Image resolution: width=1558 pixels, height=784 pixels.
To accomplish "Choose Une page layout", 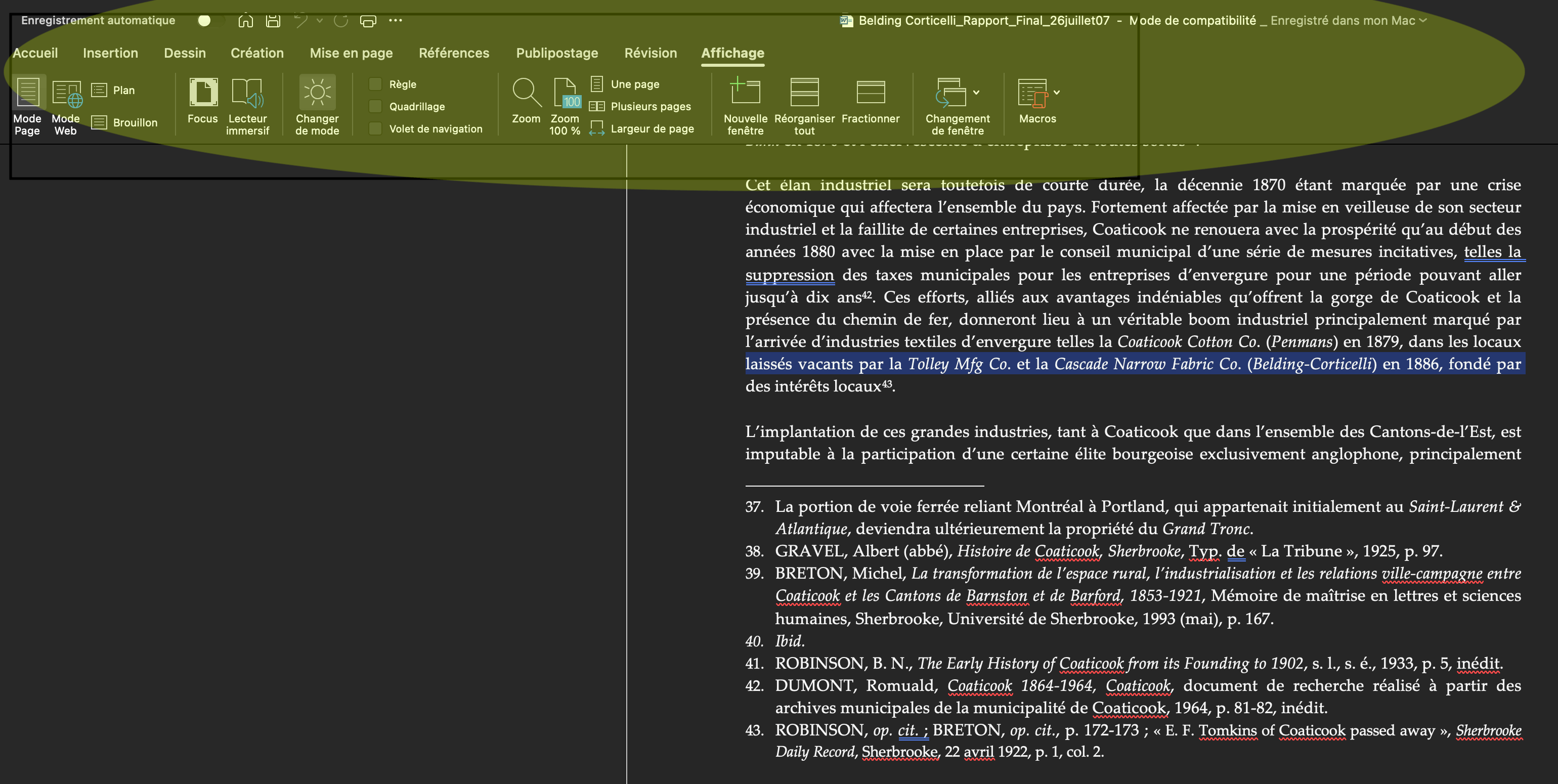I will (625, 84).
